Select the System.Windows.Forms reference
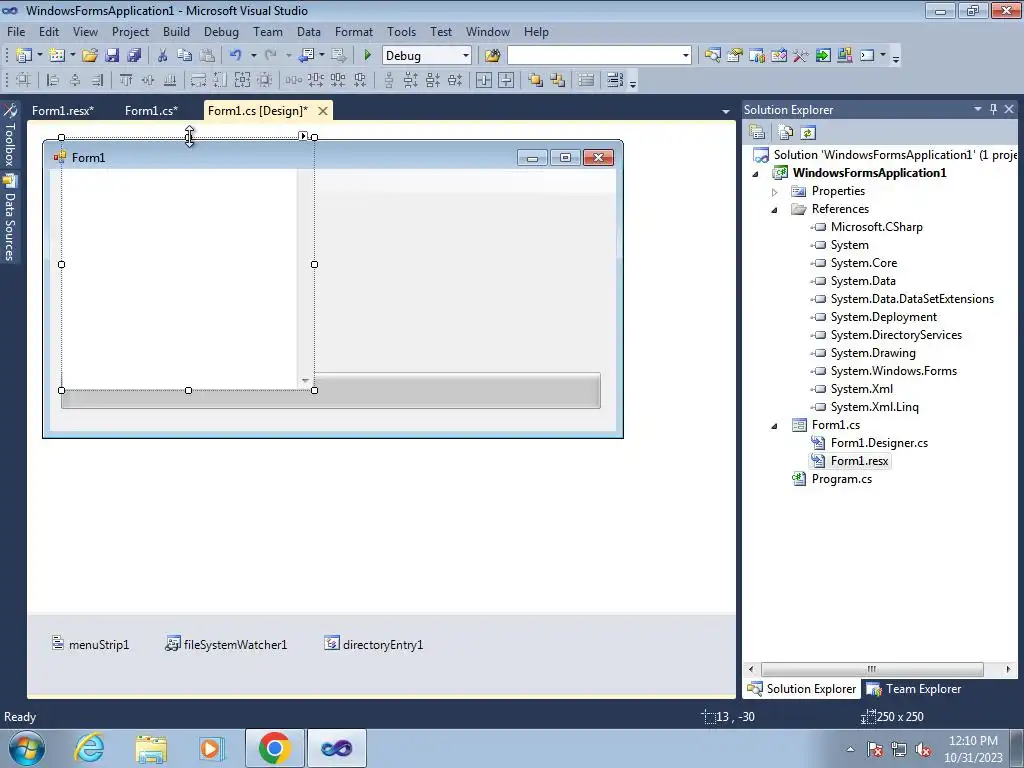The width and height of the screenshot is (1024, 768). pyautogui.click(x=893, y=371)
